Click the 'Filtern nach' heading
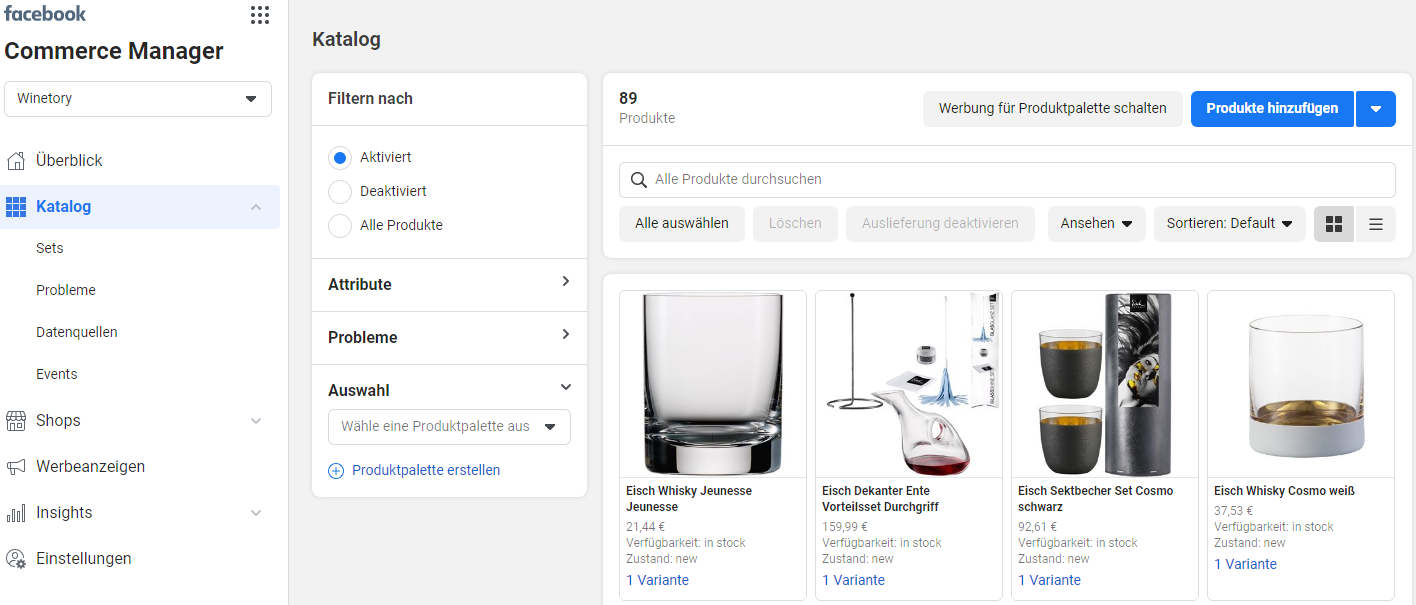 (x=370, y=99)
